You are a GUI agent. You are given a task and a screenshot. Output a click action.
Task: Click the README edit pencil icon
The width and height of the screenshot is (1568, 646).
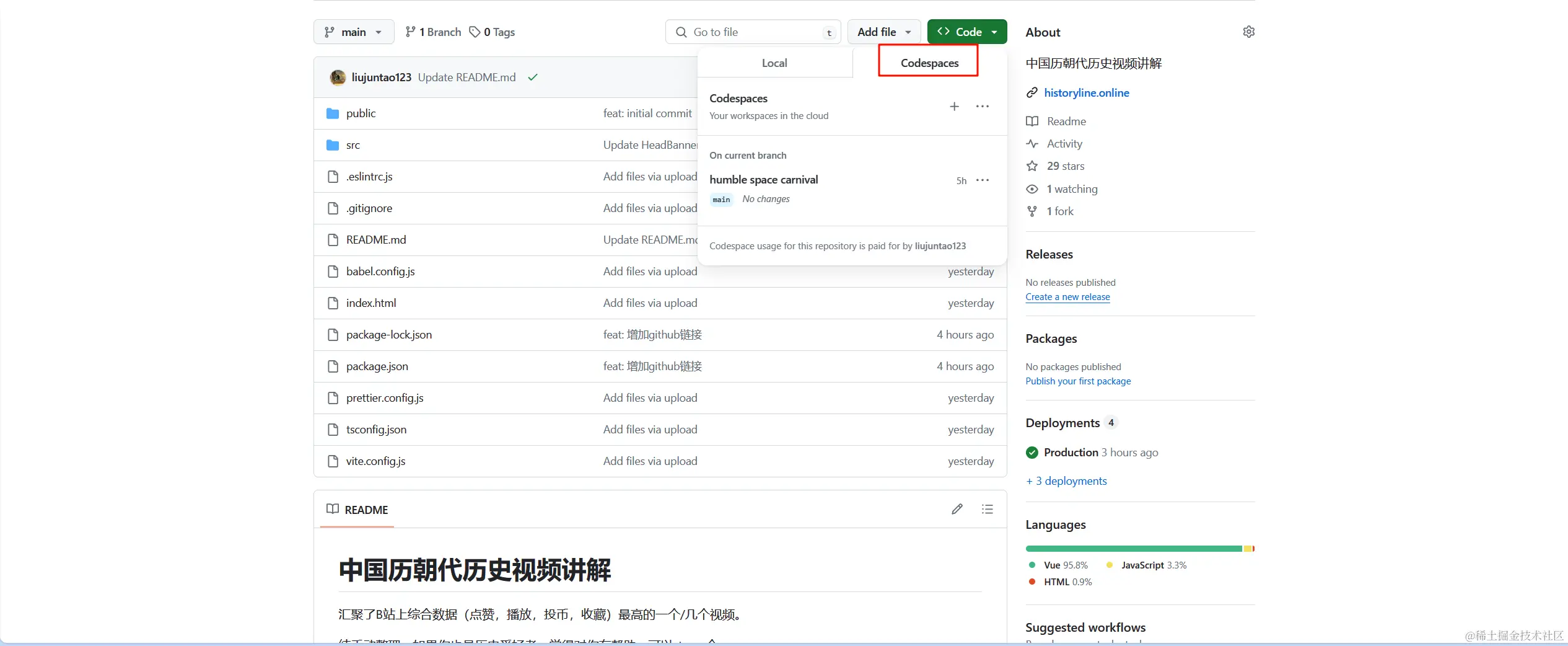[957, 509]
